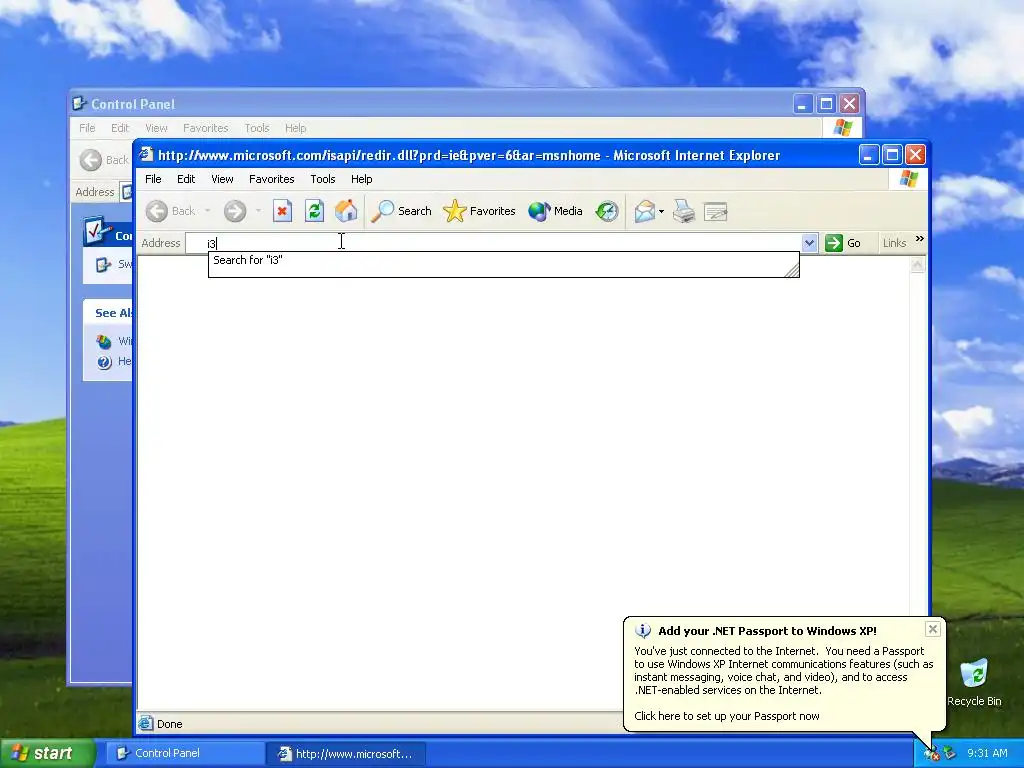
Task: Select the Recycle Bin desktop icon
Action: [x=974, y=682]
